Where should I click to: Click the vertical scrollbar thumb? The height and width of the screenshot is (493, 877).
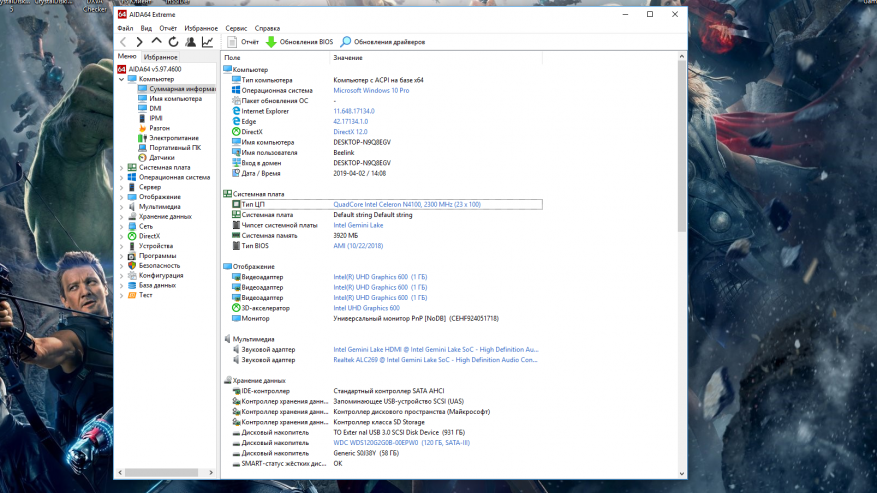tap(681, 147)
